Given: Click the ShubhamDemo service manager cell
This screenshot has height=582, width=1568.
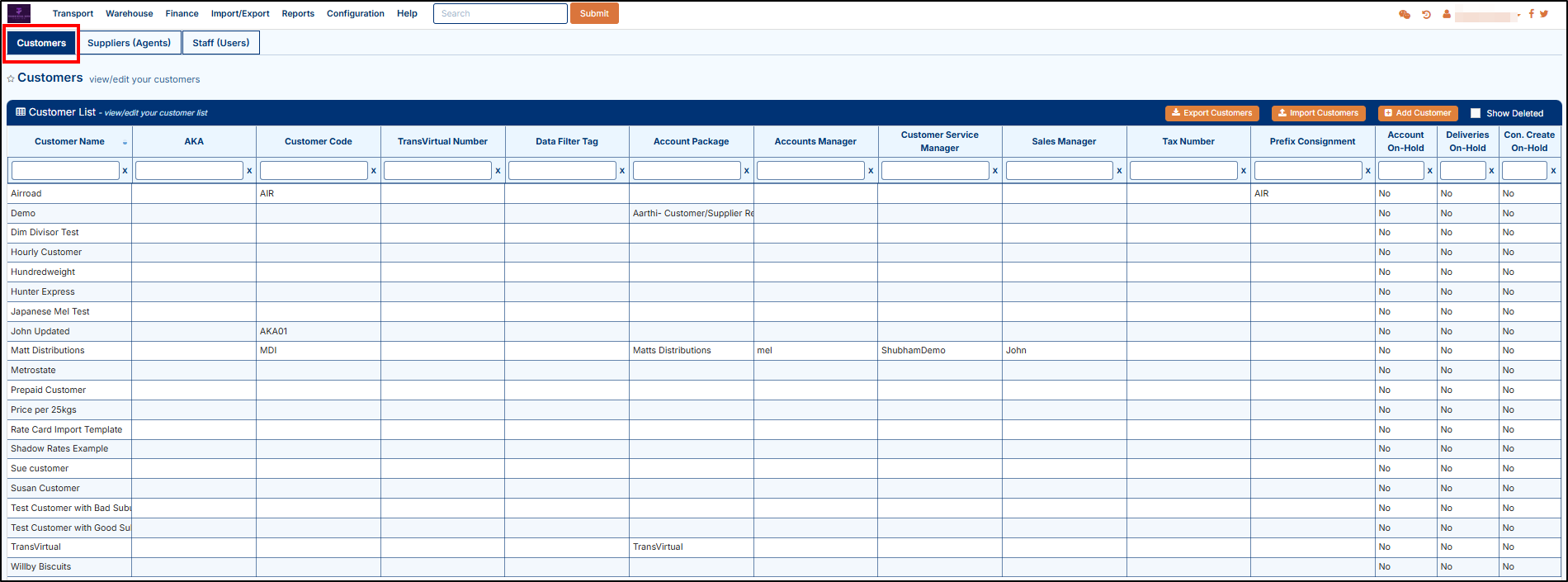Looking at the screenshot, I should (940, 351).
